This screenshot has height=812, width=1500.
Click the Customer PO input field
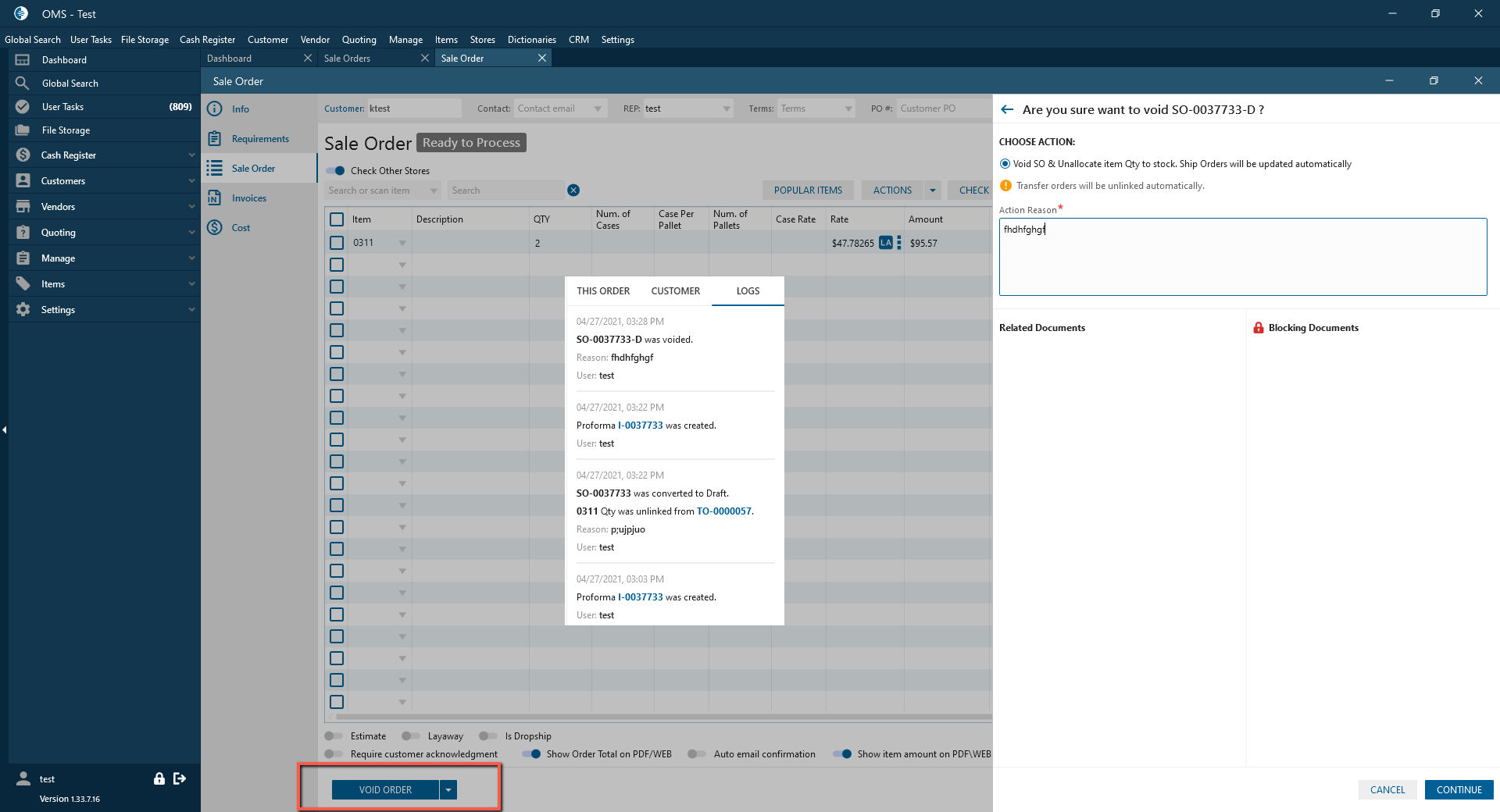tap(943, 109)
